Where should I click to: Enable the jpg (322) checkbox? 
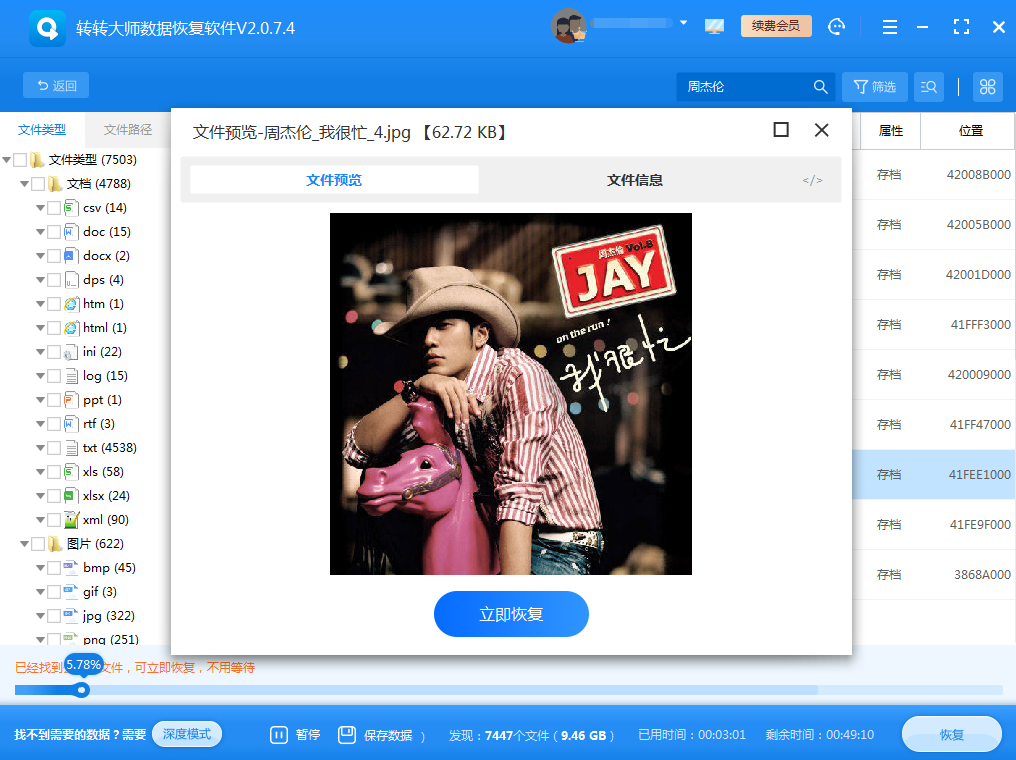pos(54,616)
